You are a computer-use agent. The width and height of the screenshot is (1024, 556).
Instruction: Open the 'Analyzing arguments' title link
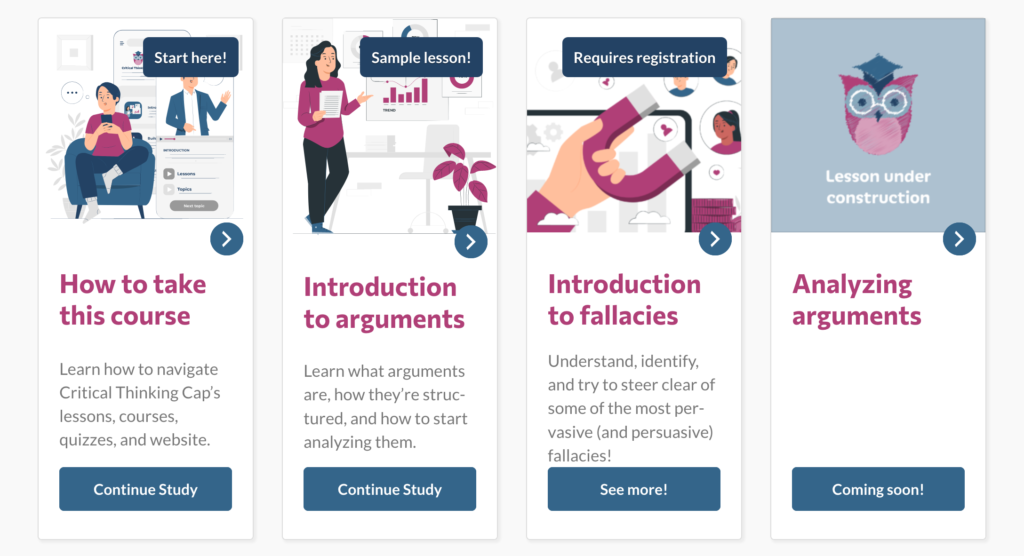point(857,300)
